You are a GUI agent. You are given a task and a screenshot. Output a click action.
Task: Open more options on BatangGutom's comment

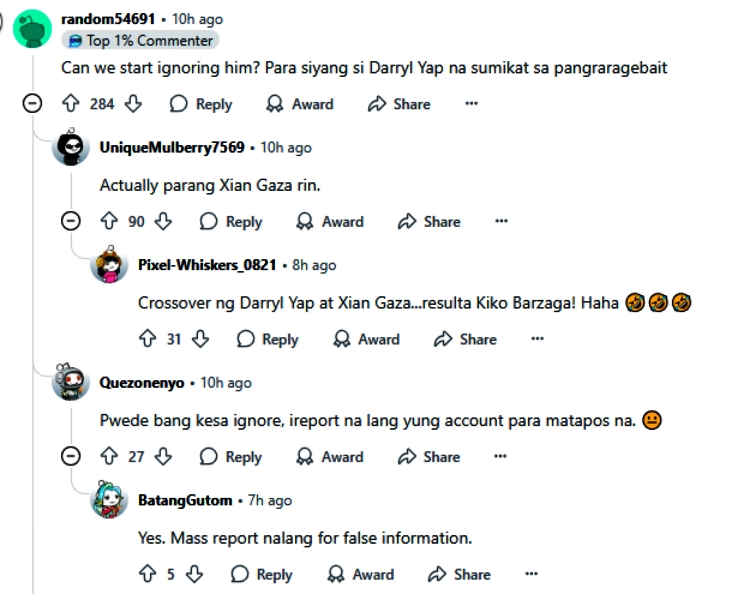click(532, 574)
